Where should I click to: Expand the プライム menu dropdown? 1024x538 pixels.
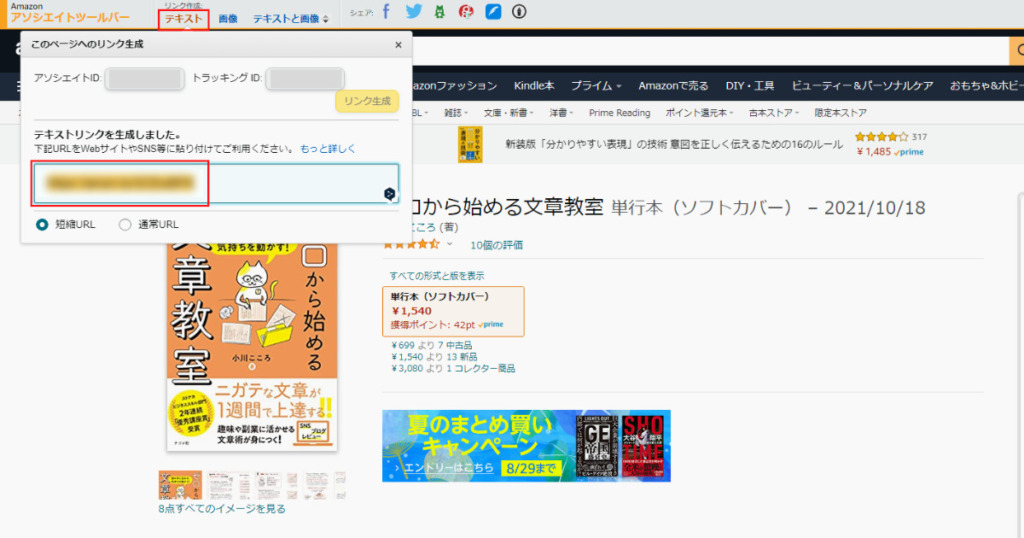596,86
